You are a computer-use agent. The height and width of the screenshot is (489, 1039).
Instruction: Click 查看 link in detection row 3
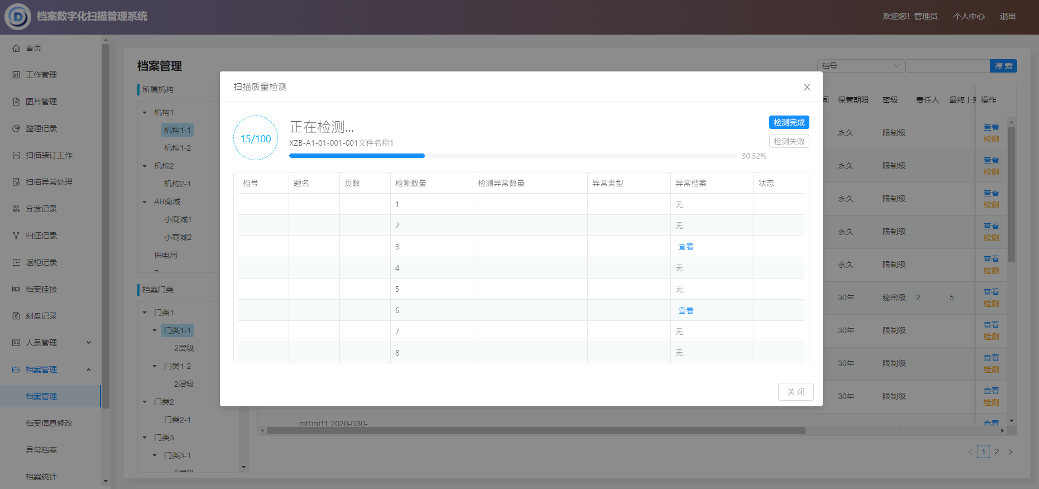pyautogui.click(x=686, y=246)
